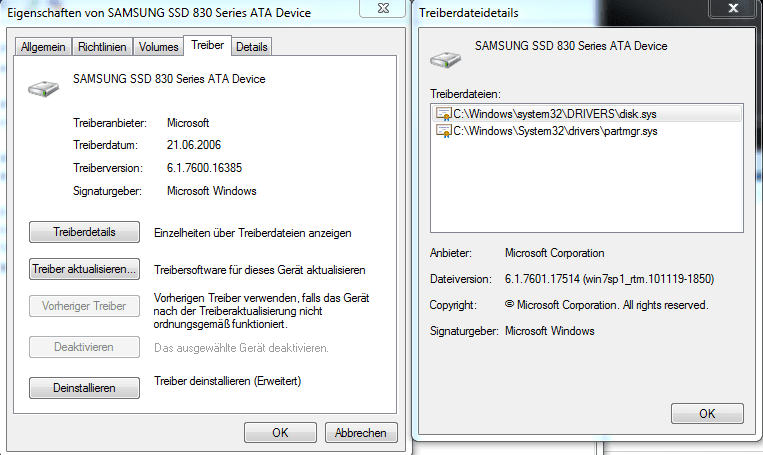
Task: Select the partmgr.sys driver file row
Action: [587, 131]
